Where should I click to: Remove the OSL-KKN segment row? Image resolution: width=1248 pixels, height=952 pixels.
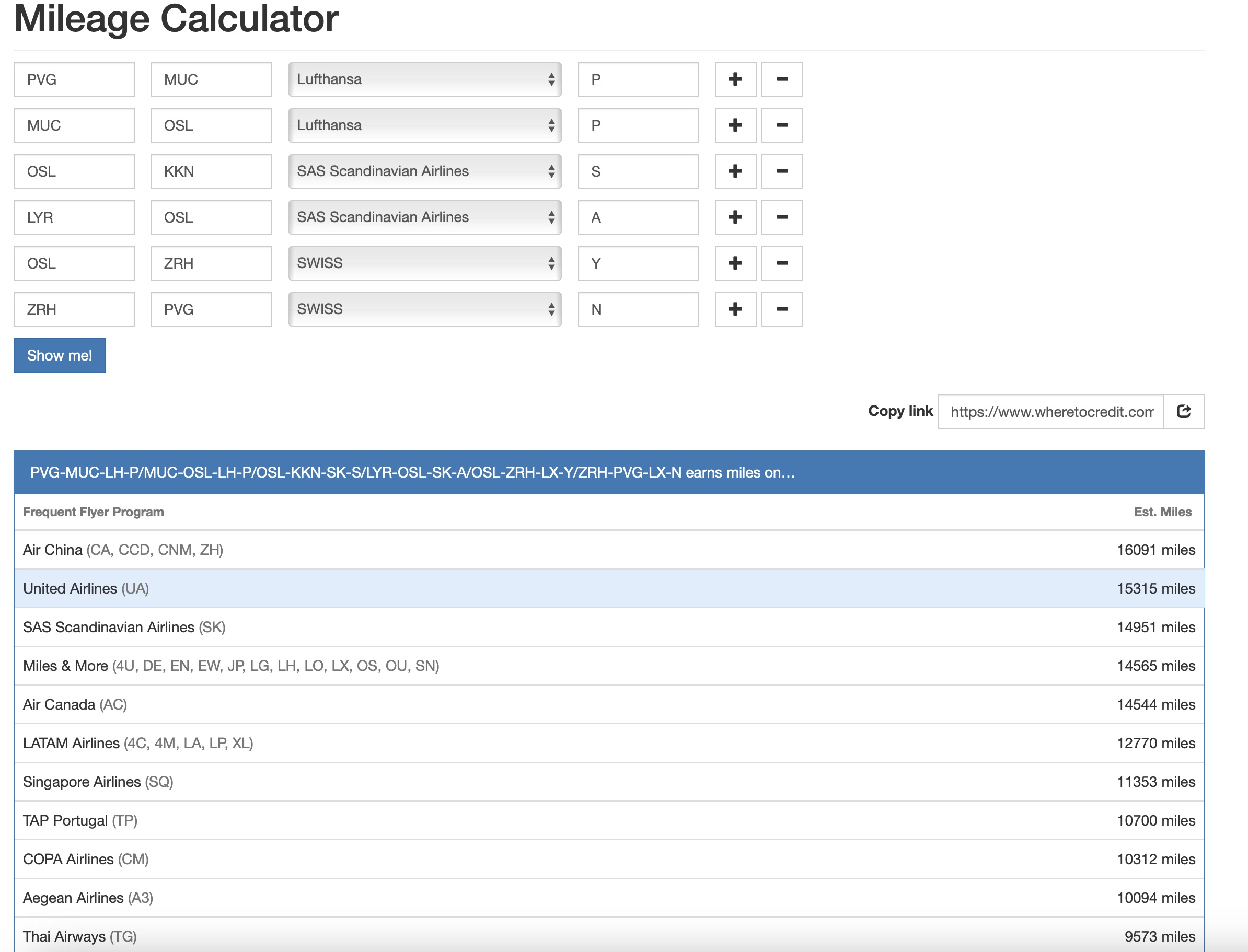coord(781,171)
